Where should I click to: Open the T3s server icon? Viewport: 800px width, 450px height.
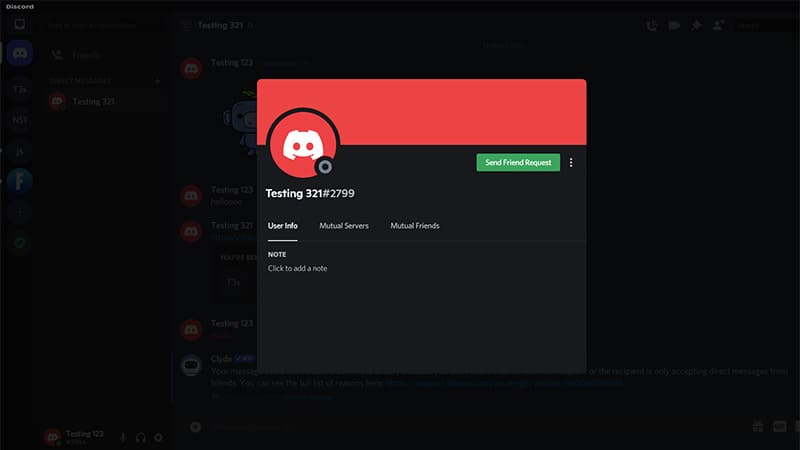[x=20, y=89]
